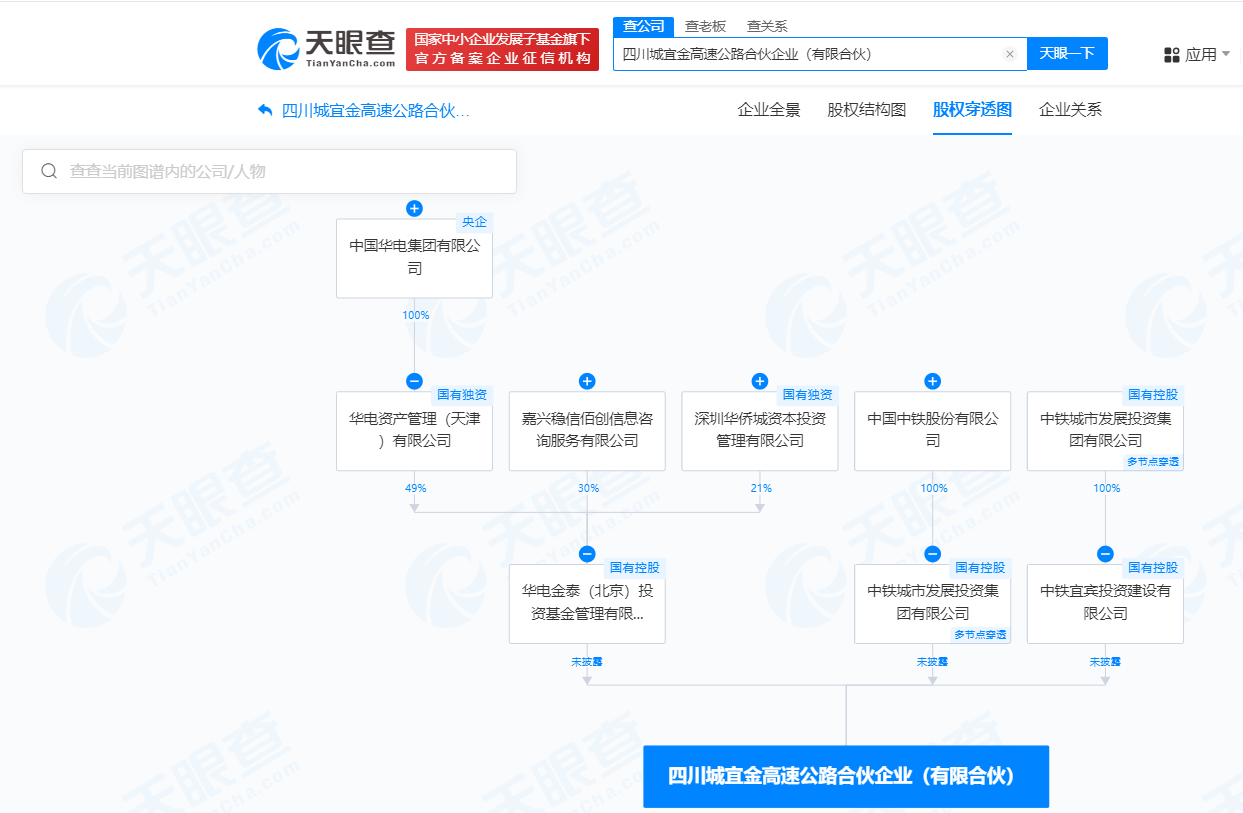Open the 中国中铁股份有限公司 node card

click(933, 431)
